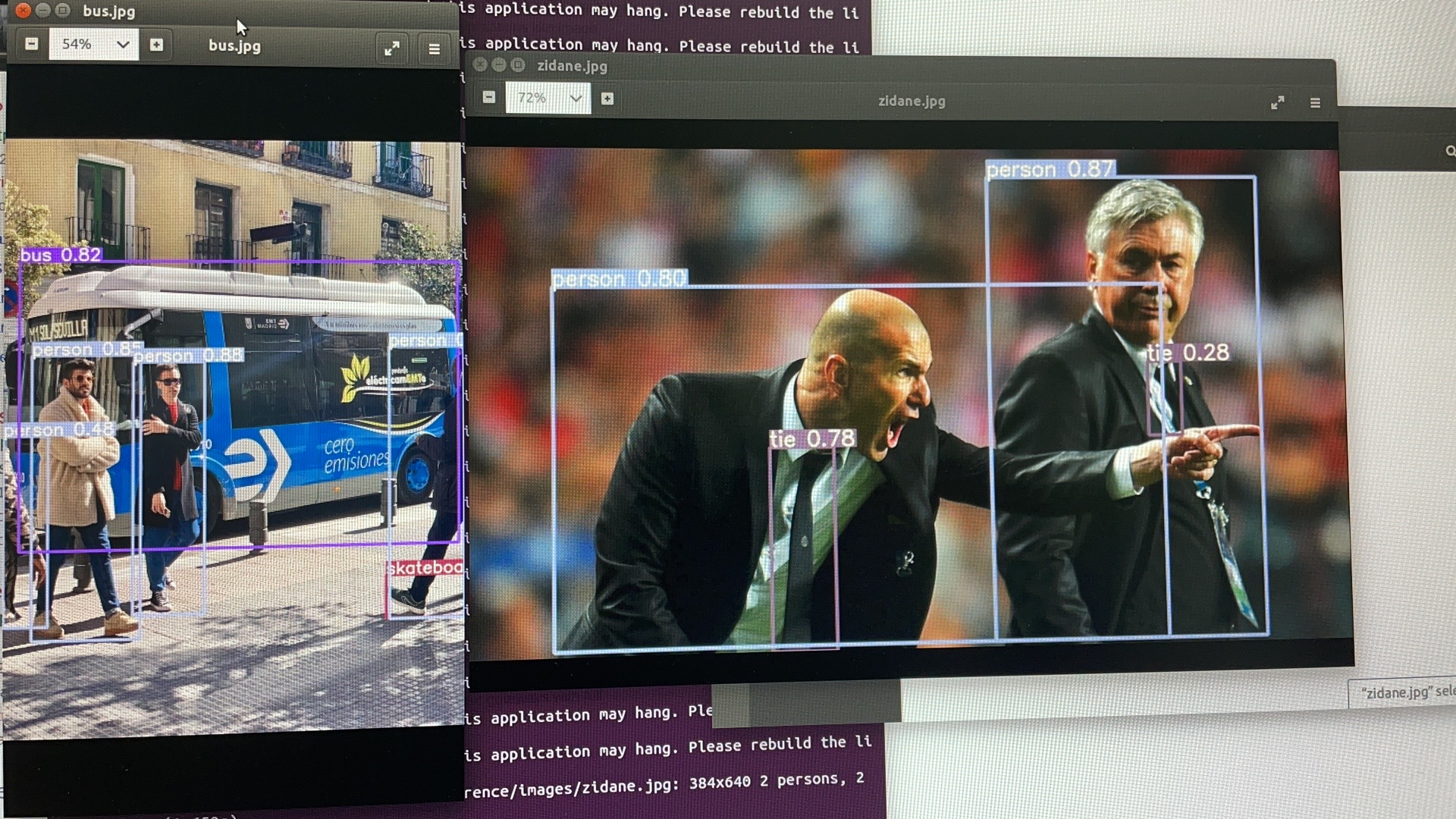The image size is (1456, 819).
Task: Maximize the bus.jpg window
Action: point(63,11)
